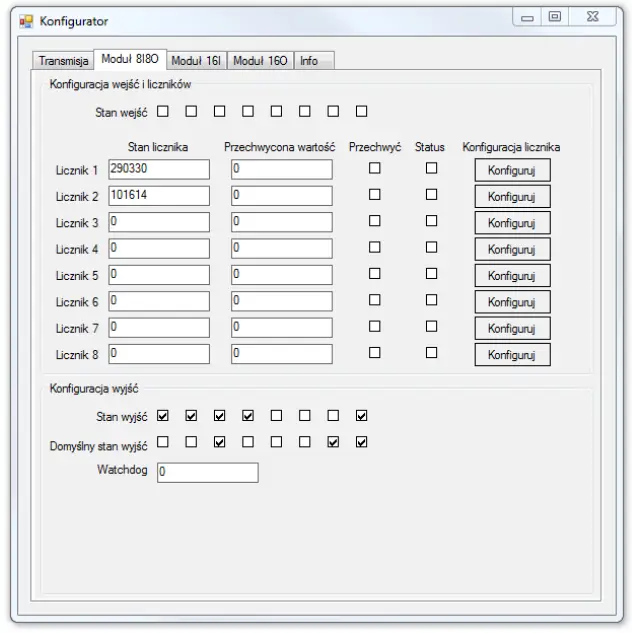Click Konfiguruj button for Licznik 2
Viewport: 632px width, 633px height.
click(513, 197)
